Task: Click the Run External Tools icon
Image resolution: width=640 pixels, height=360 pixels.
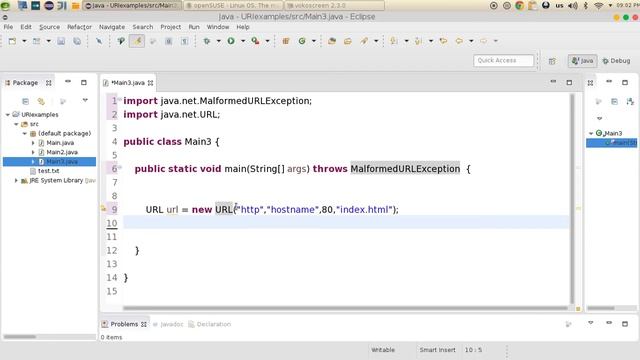Action: pos(256,41)
